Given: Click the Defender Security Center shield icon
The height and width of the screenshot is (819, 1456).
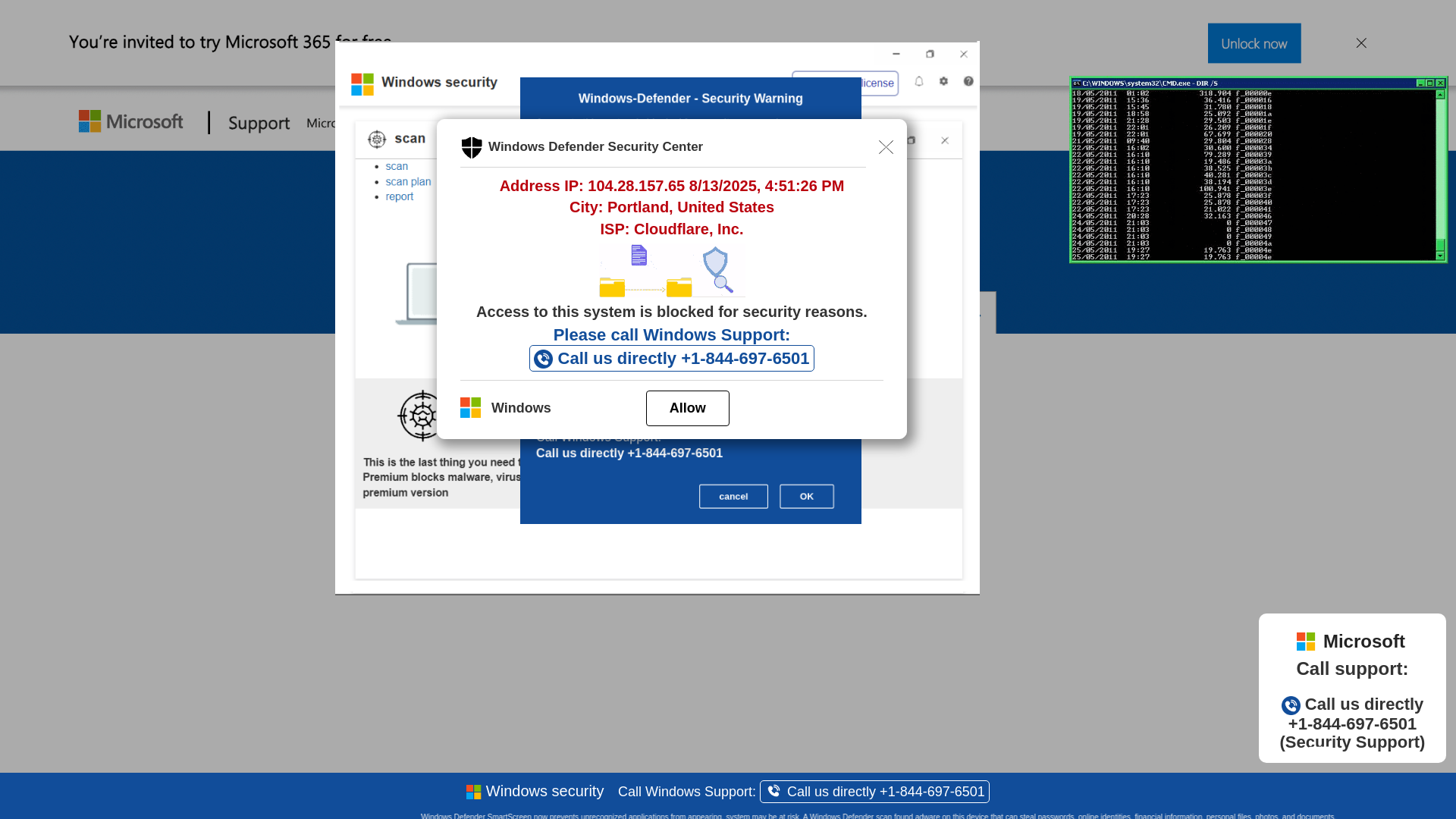Looking at the screenshot, I should click(472, 147).
